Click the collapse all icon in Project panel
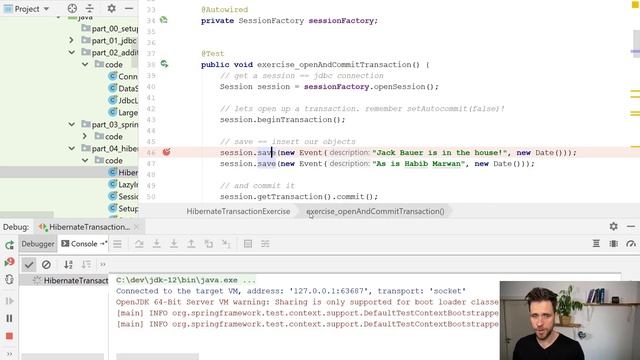 pyautogui.click(x=90, y=9)
